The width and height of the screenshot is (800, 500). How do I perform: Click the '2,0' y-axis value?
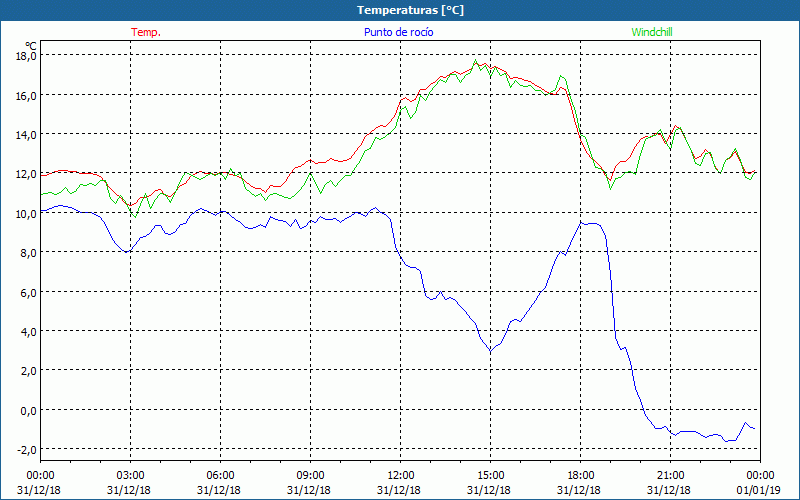(28, 371)
